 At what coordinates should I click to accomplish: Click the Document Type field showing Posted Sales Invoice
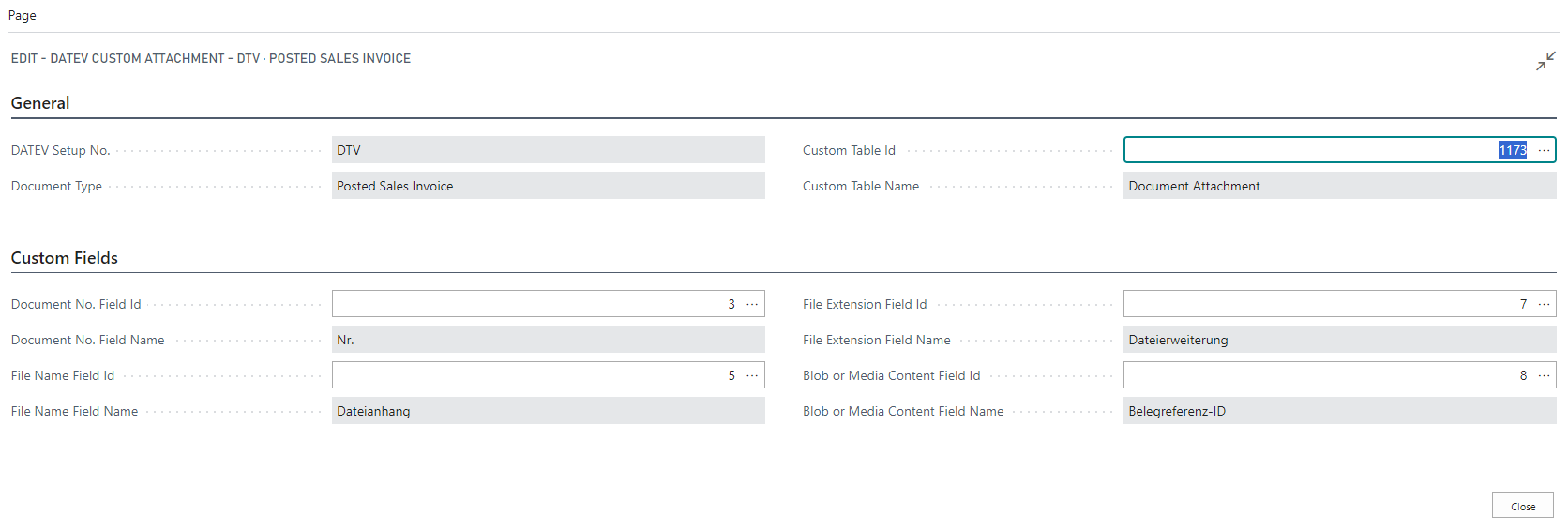point(548,186)
